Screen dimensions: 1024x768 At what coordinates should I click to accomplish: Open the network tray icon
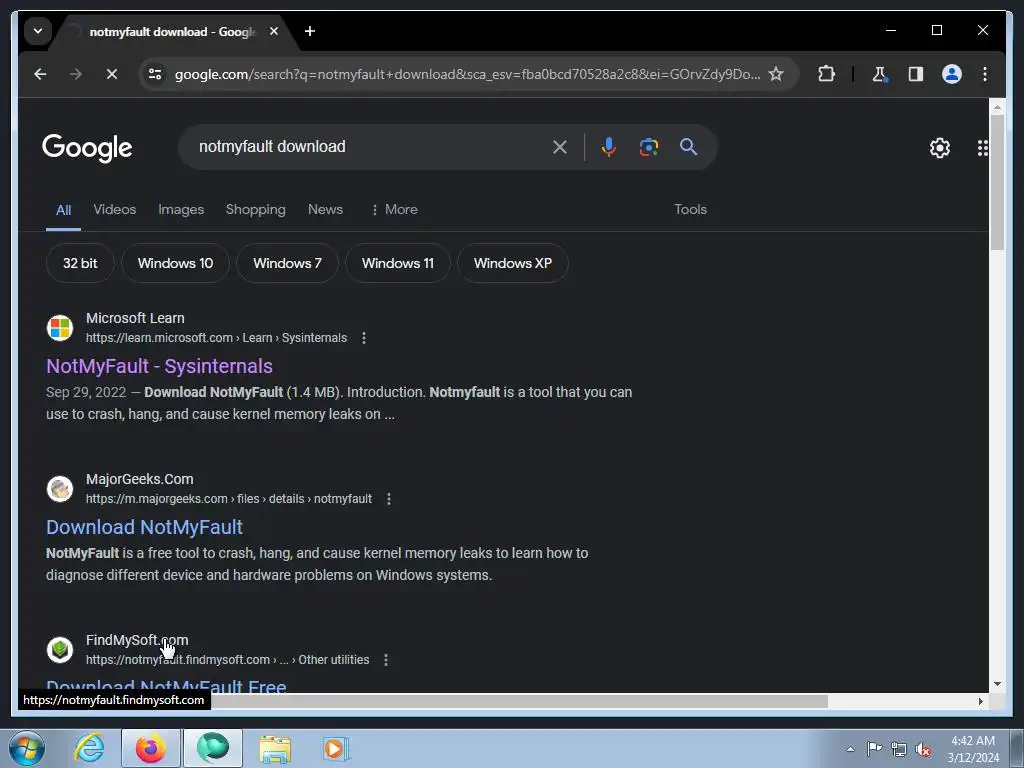point(899,749)
